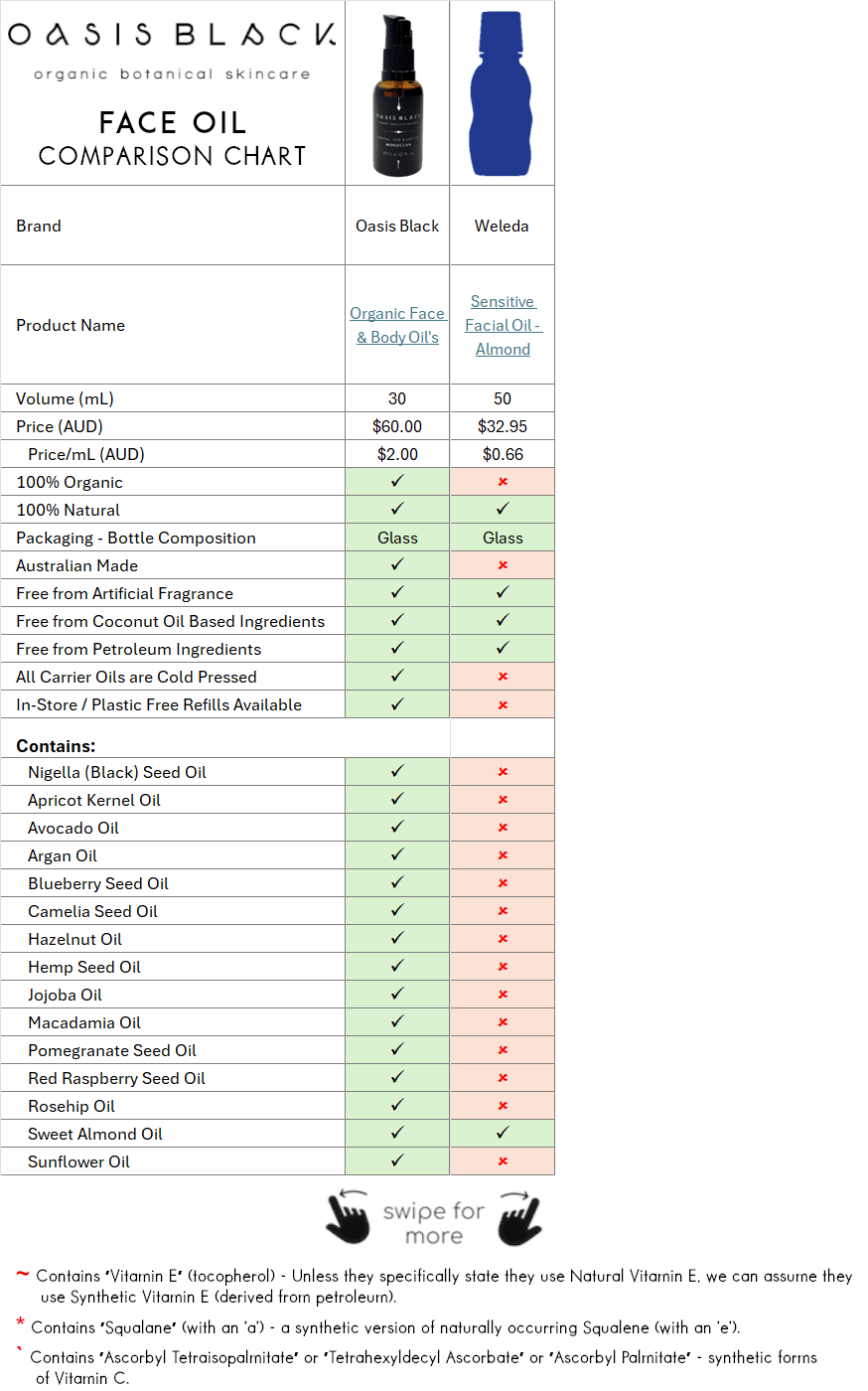Click the left swipe hand icon
Image resolution: width=868 pixels, height=1391 pixels.
click(348, 1216)
